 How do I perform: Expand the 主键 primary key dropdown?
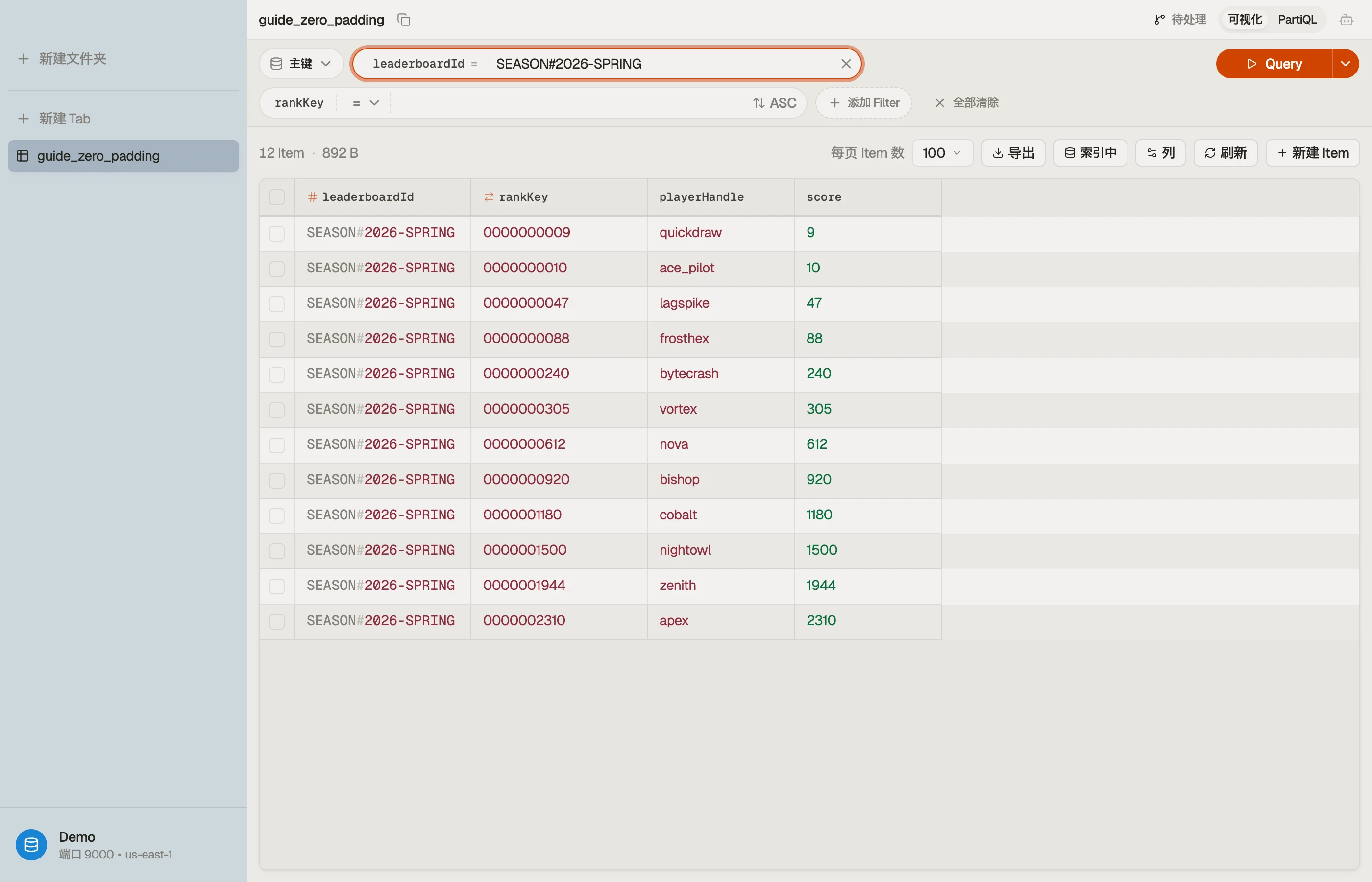click(x=301, y=64)
